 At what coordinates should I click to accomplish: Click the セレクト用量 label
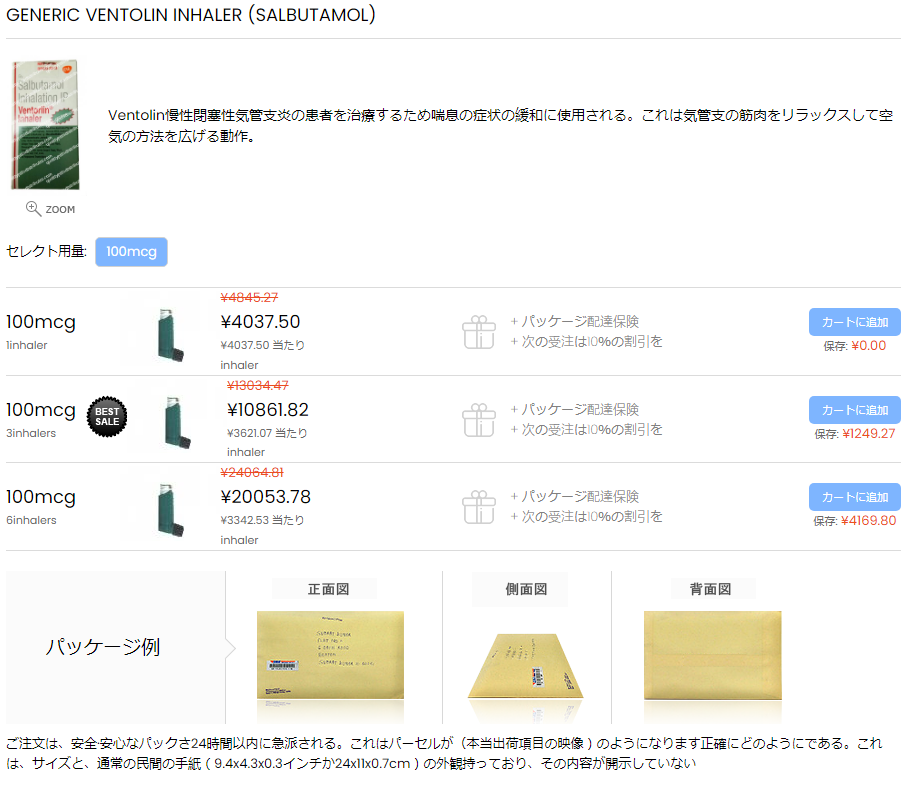point(46,252)
